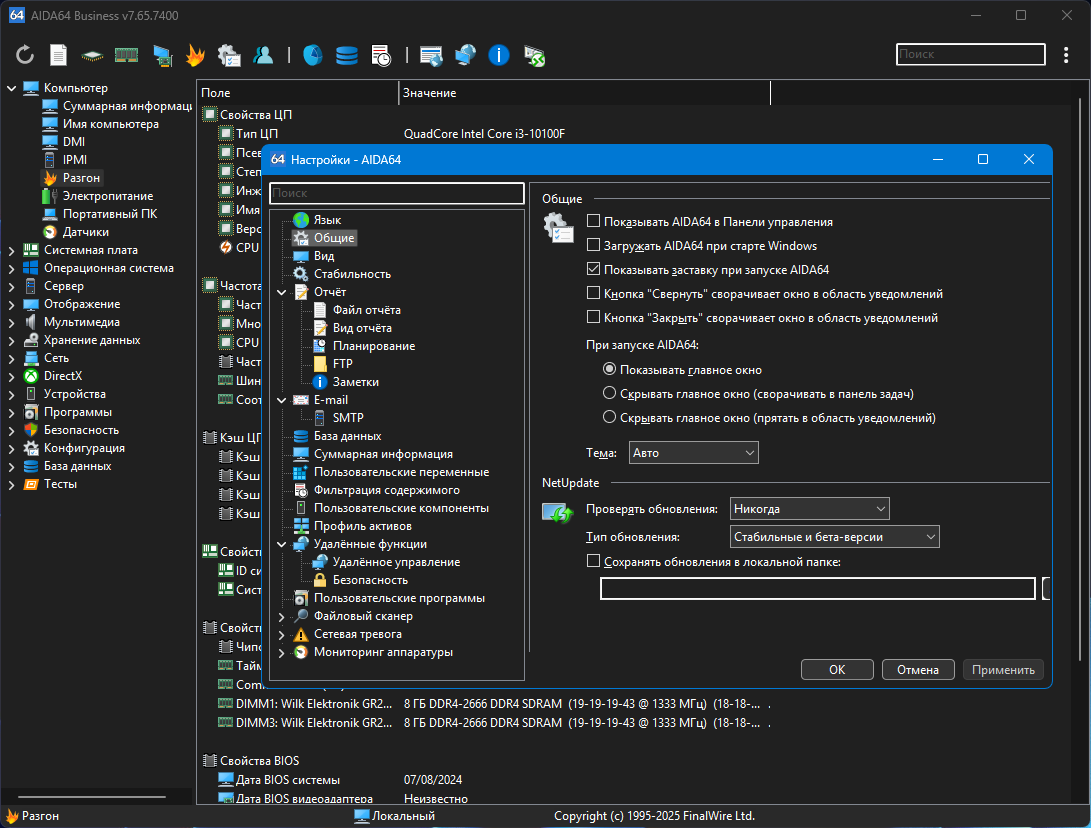
Task: Click the gauge icon beside Датчики
Action: [50, 232]
